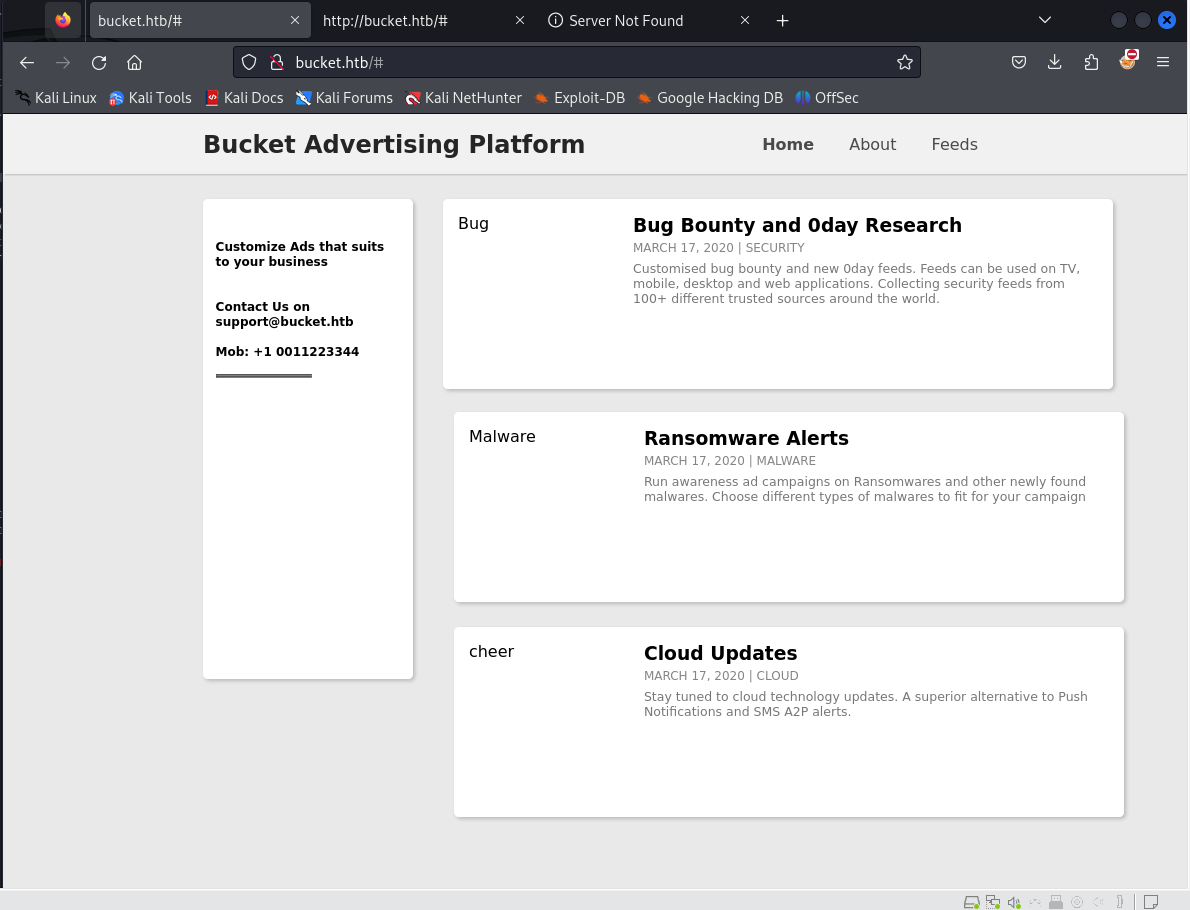1190x910 pixels.
Task: Open the Google Hacking DB bookmark
Action: click(710, 98)
